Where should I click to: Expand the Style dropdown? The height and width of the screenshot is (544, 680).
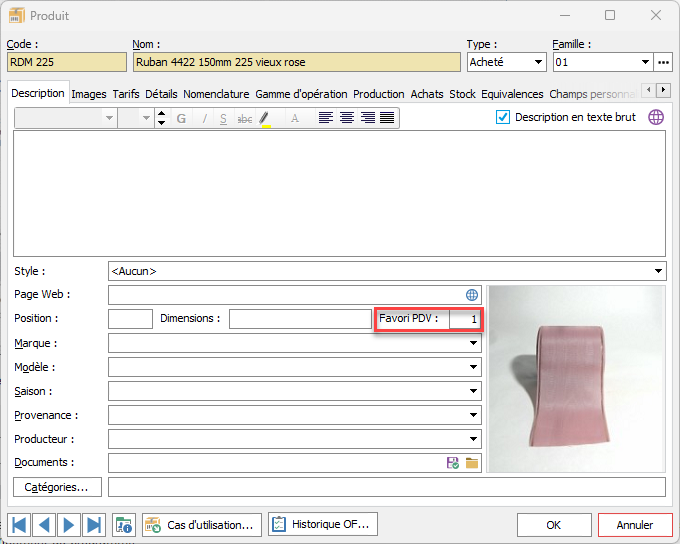(658, 271)
